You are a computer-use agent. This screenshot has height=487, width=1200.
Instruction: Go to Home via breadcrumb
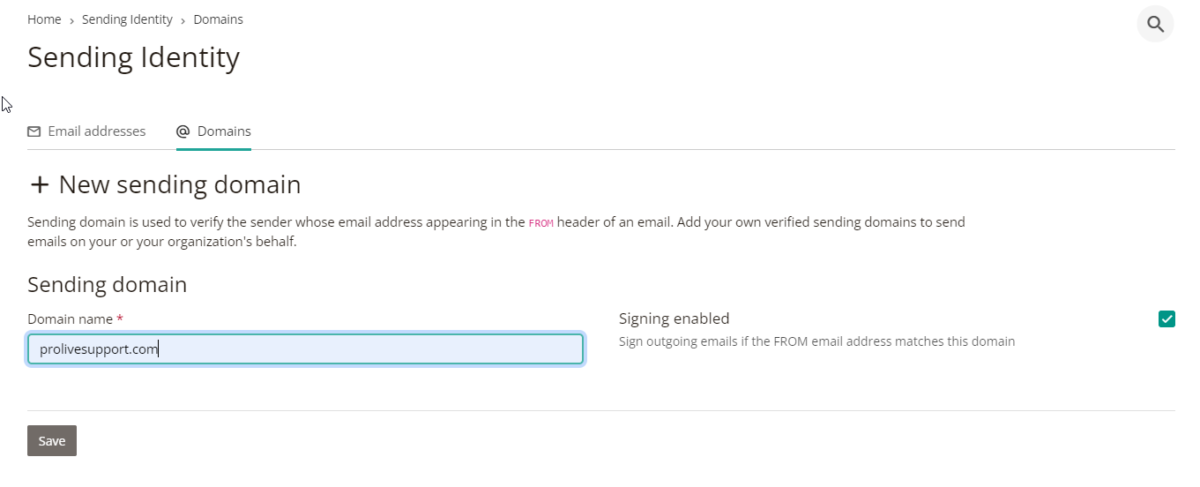44,20
